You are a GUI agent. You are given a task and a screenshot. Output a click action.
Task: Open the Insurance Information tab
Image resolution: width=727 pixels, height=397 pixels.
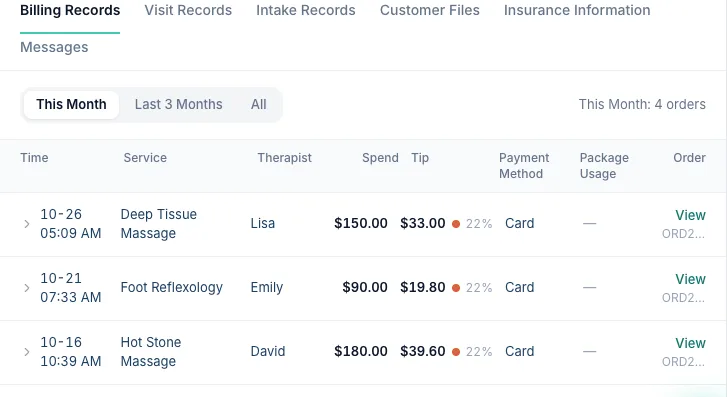click(577, 10)
